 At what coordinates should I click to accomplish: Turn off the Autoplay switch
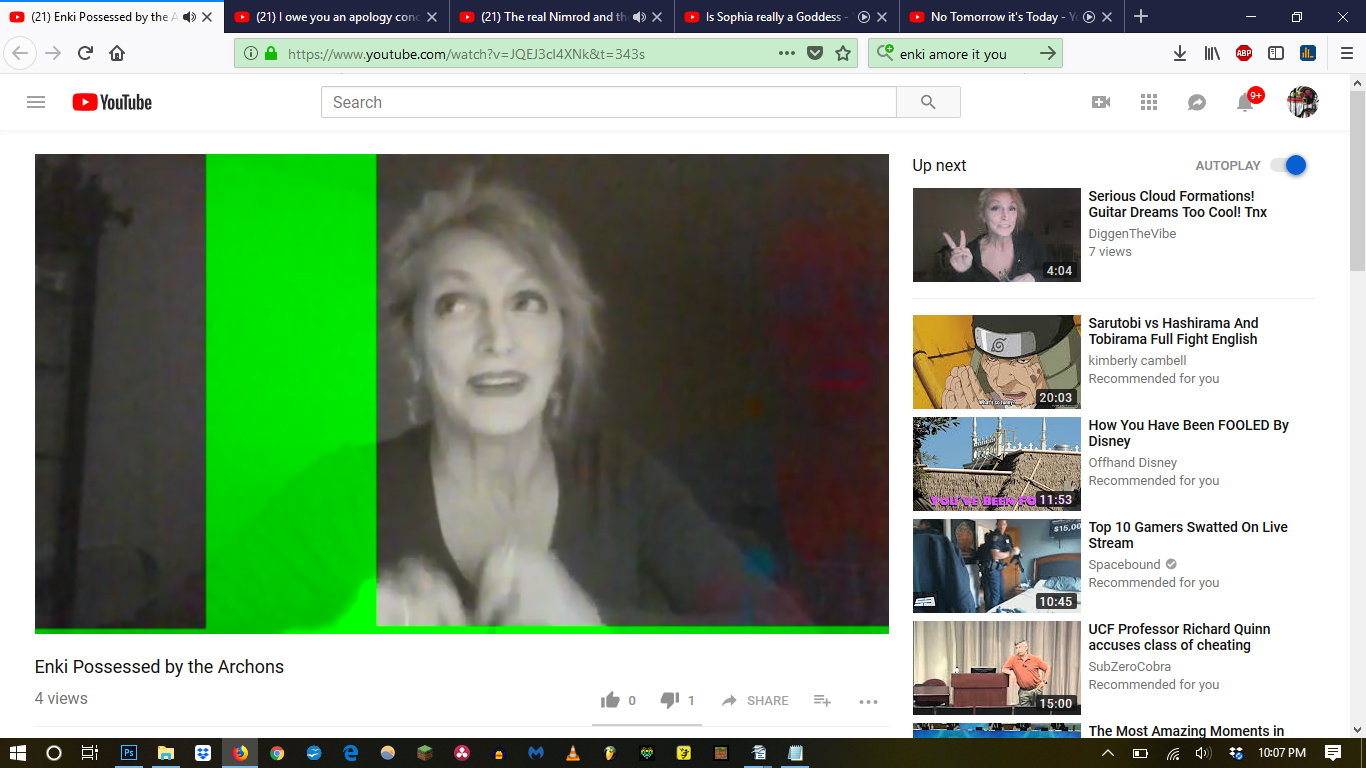pos(1289,165)
